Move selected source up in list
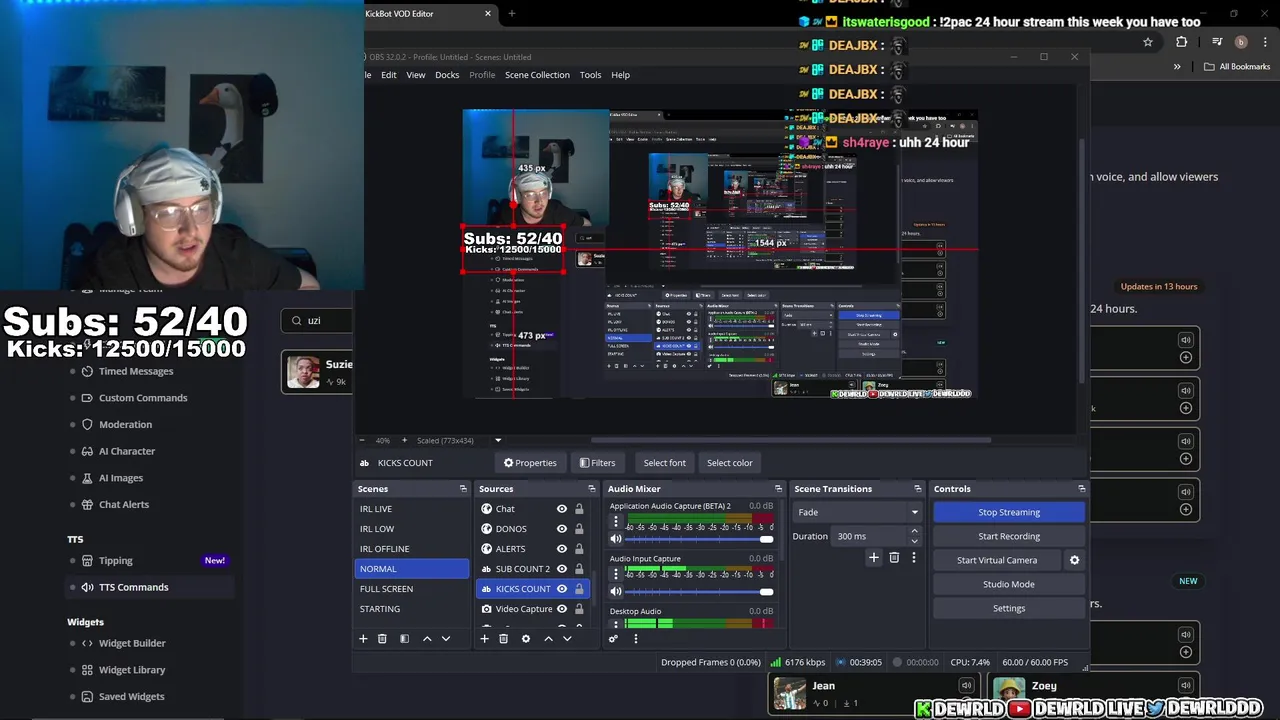The width and height of the screenshot is (1280, 720). pos(548,638)
